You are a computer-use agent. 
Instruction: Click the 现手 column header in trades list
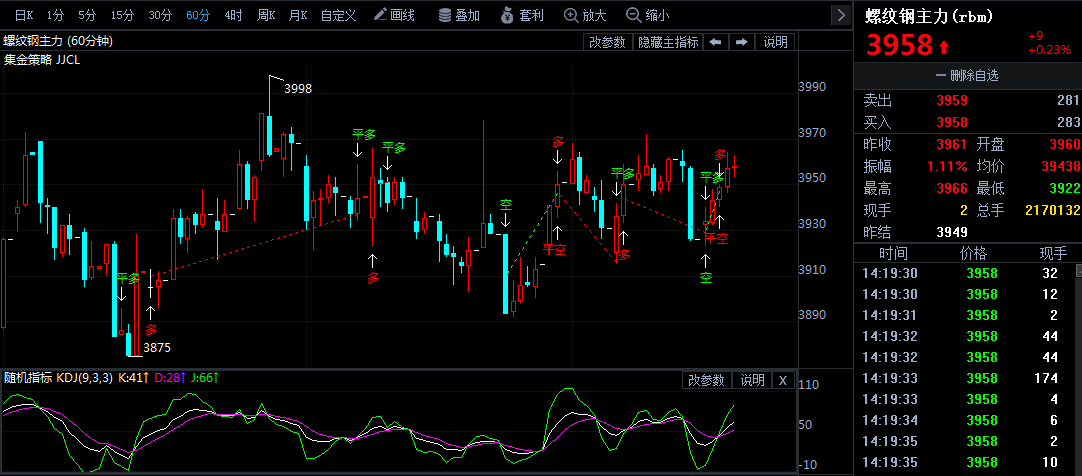point(1052,252)
